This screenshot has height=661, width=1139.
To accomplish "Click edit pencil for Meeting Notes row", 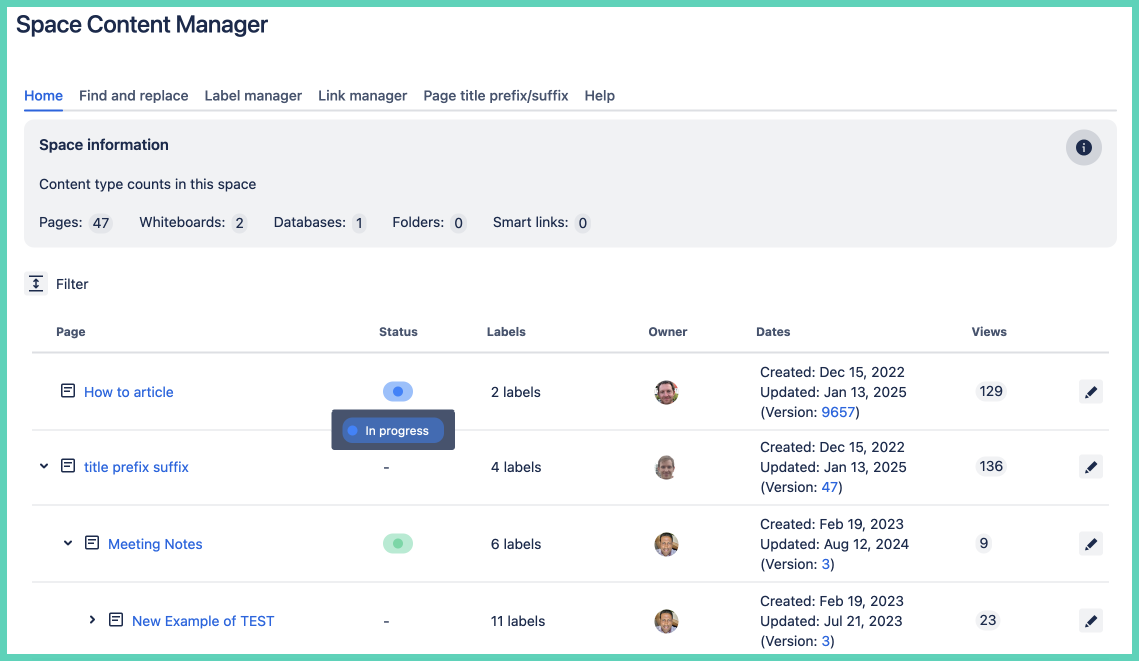I will [x=1091, y=544].
